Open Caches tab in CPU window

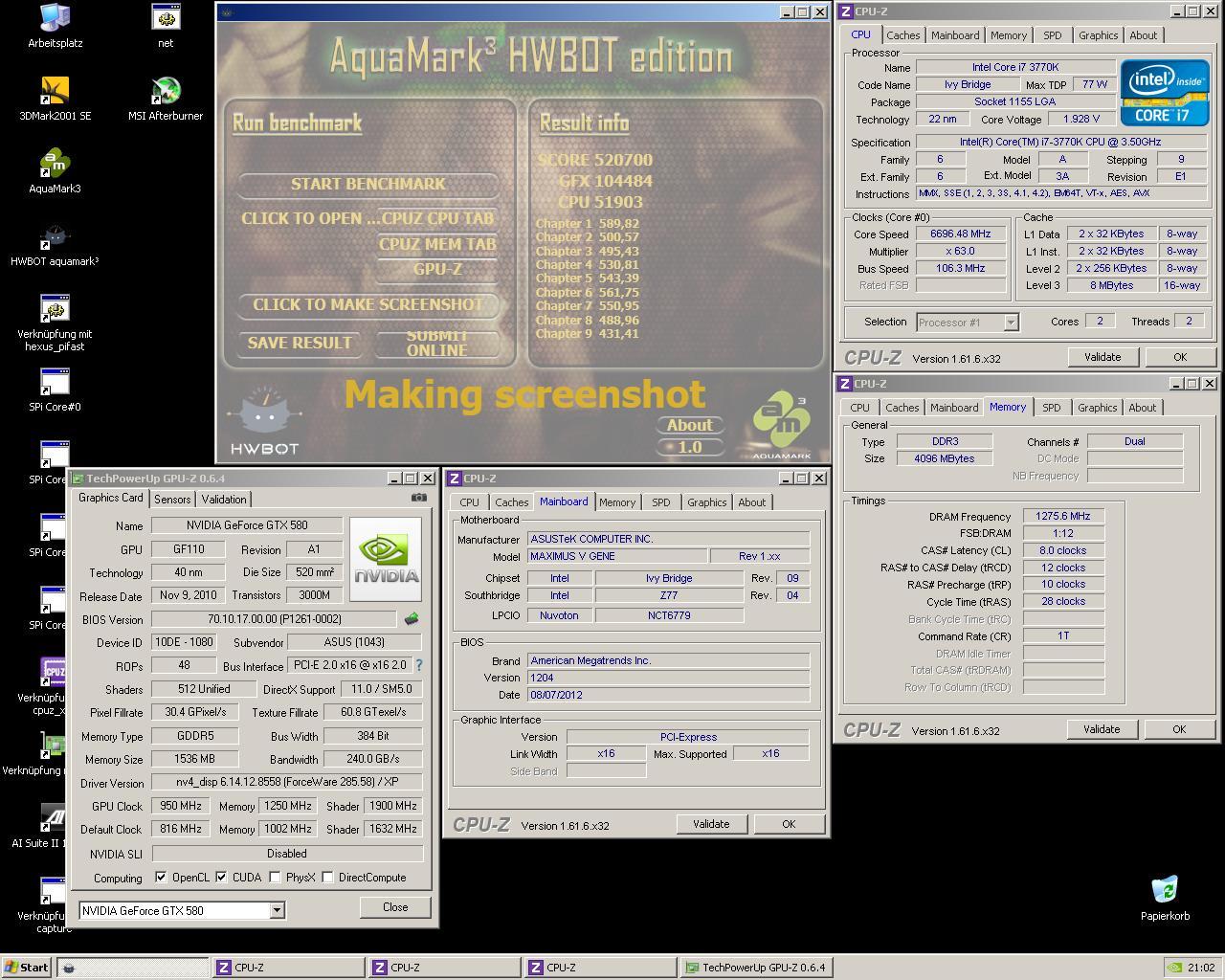click(902, 35)
